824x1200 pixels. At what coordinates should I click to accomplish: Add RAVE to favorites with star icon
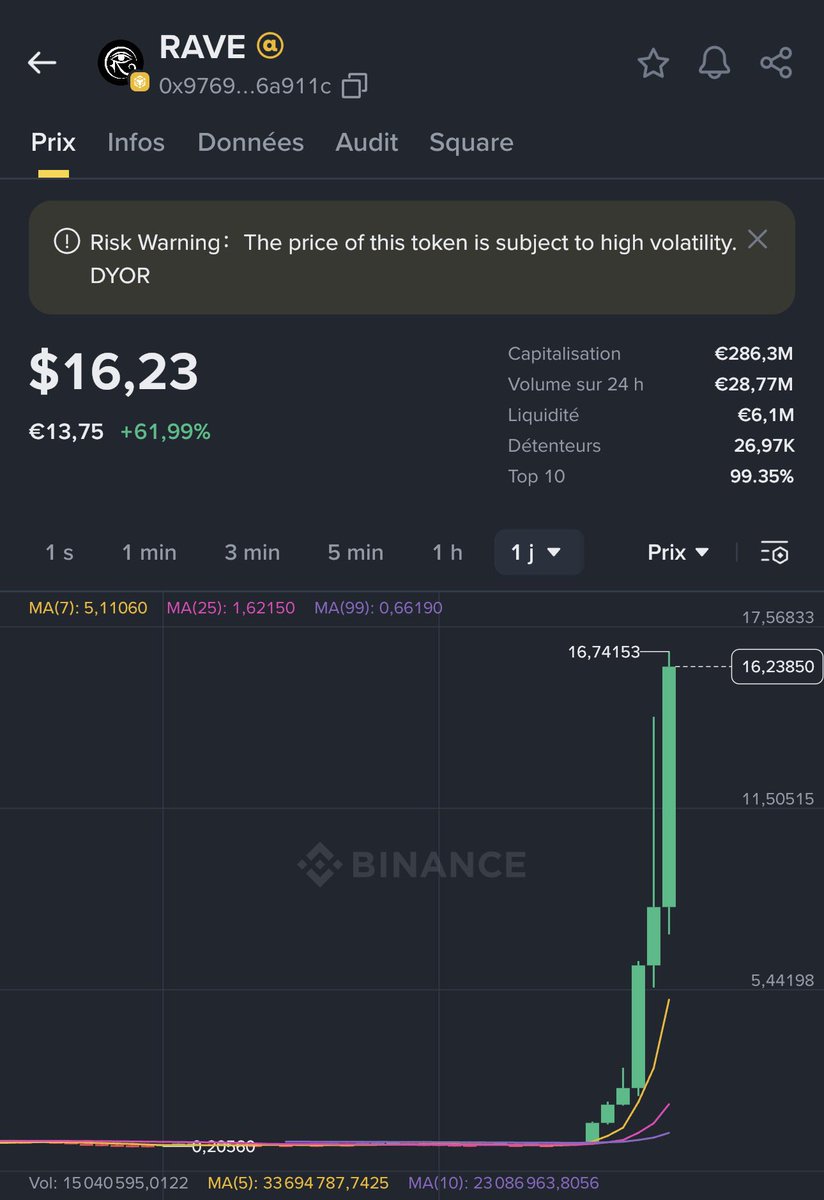coord(653,63)
